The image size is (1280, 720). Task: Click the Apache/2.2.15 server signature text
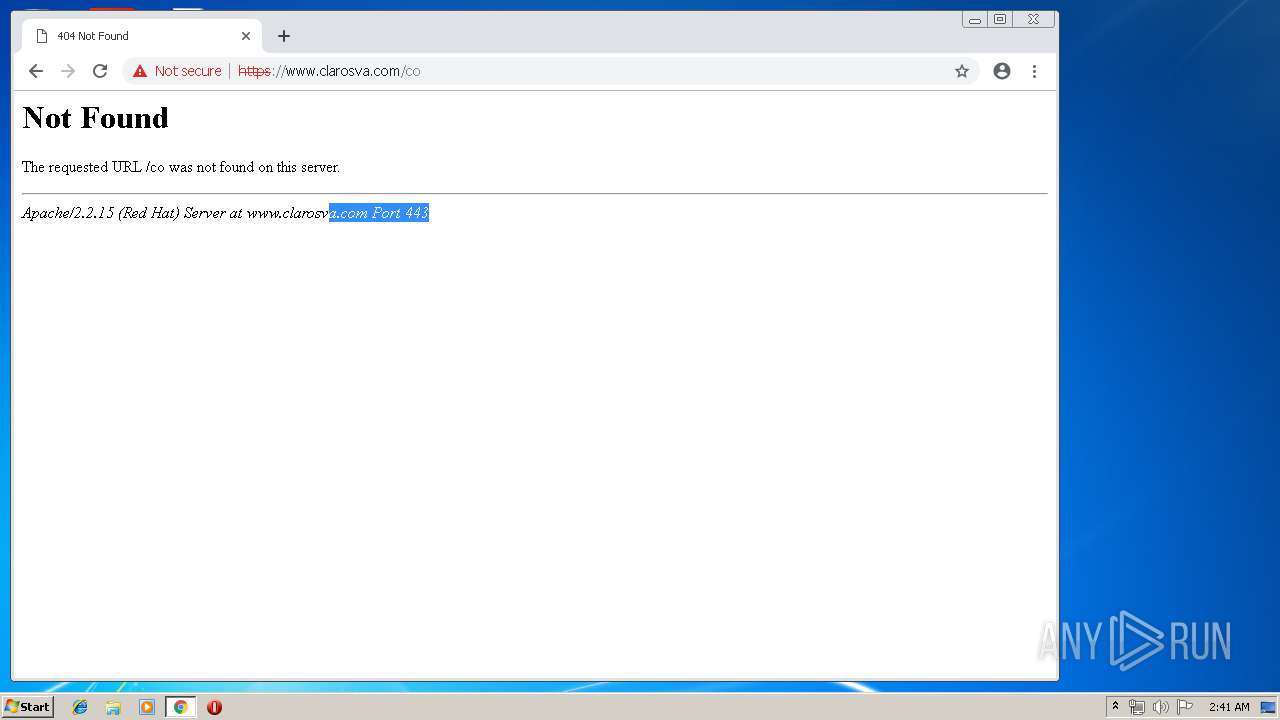225,213
